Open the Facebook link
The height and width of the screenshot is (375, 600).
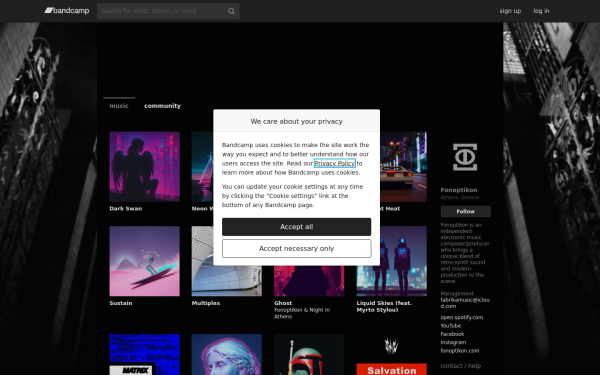452,334
